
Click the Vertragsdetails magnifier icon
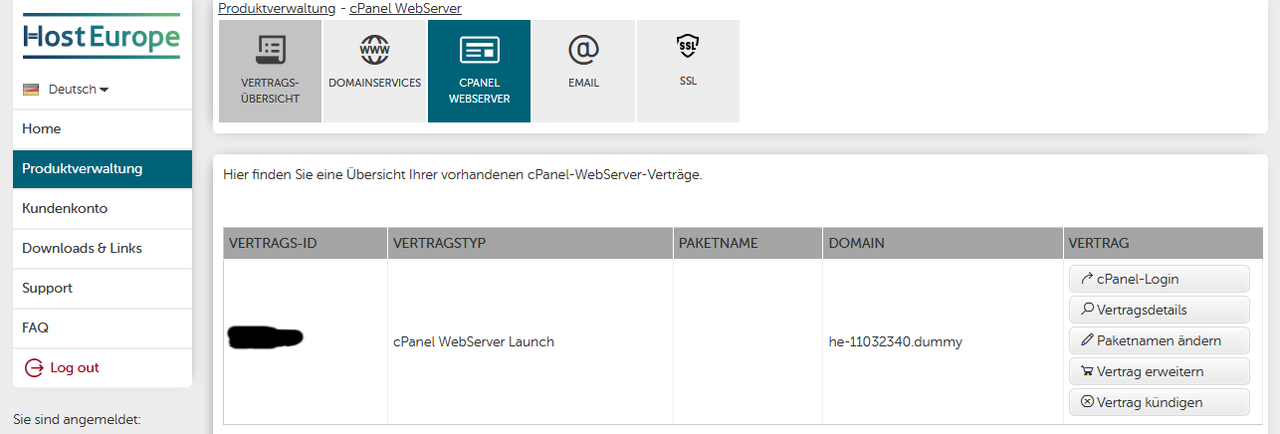[x=1087, y=310]
